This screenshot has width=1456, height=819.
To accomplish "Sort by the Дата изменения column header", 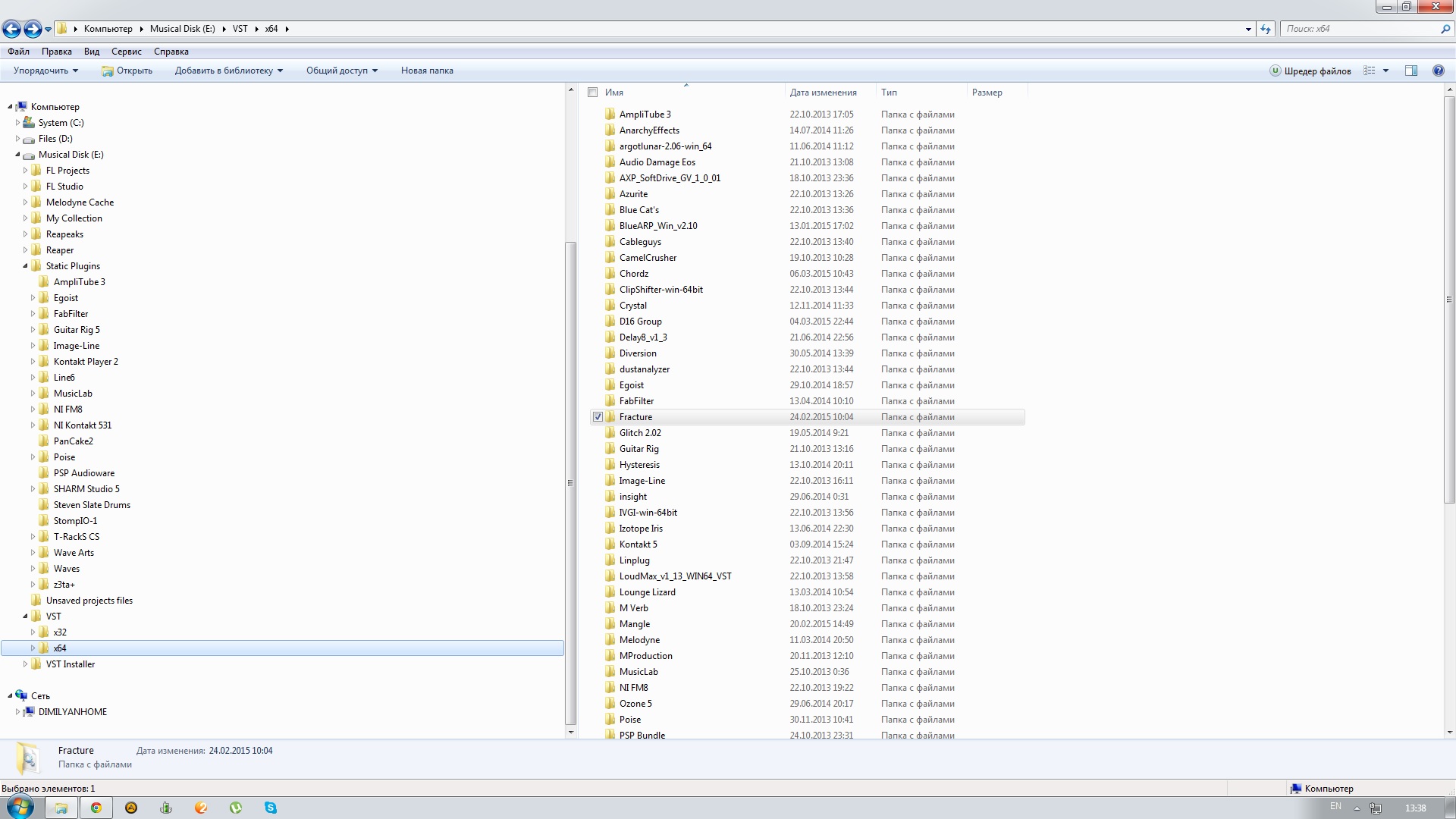I will tap(823, 93).
